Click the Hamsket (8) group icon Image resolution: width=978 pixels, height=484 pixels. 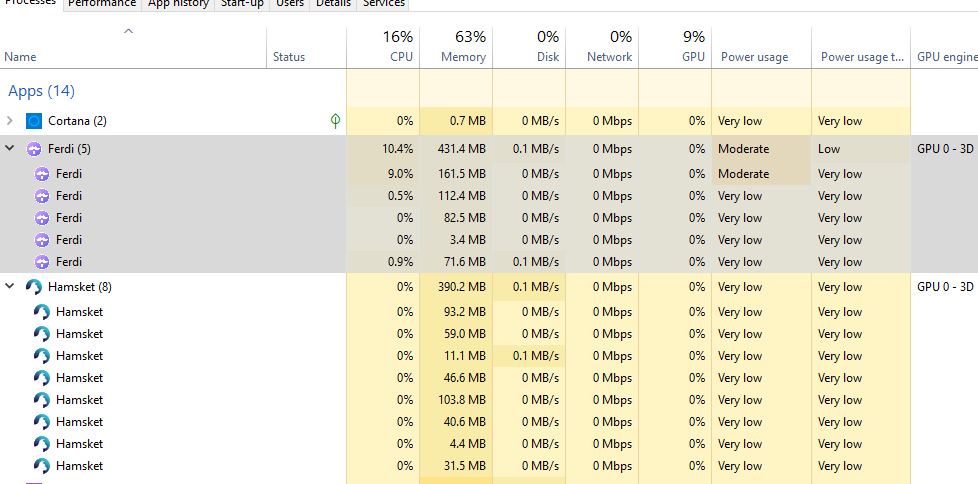[34, 287]
